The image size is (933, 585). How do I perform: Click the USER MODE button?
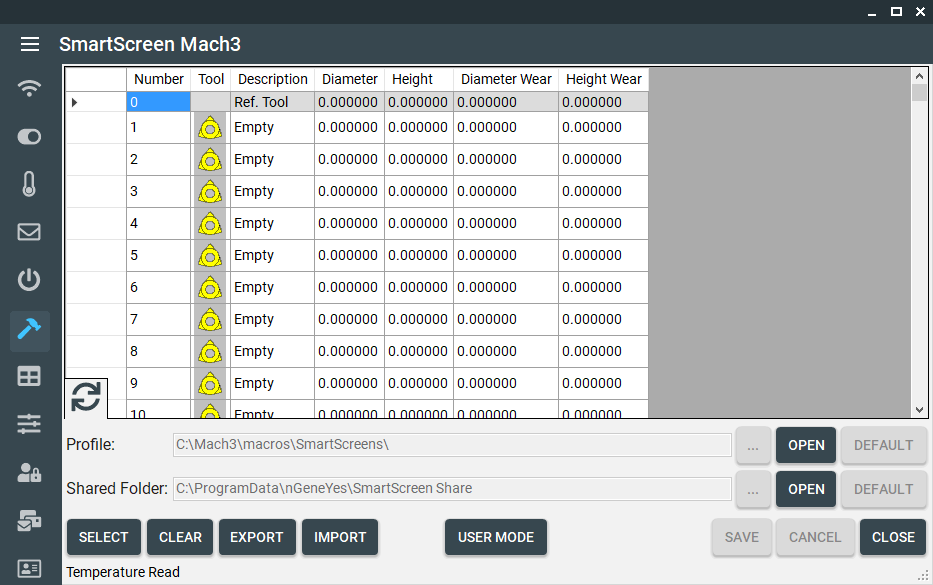coord(495,537)
